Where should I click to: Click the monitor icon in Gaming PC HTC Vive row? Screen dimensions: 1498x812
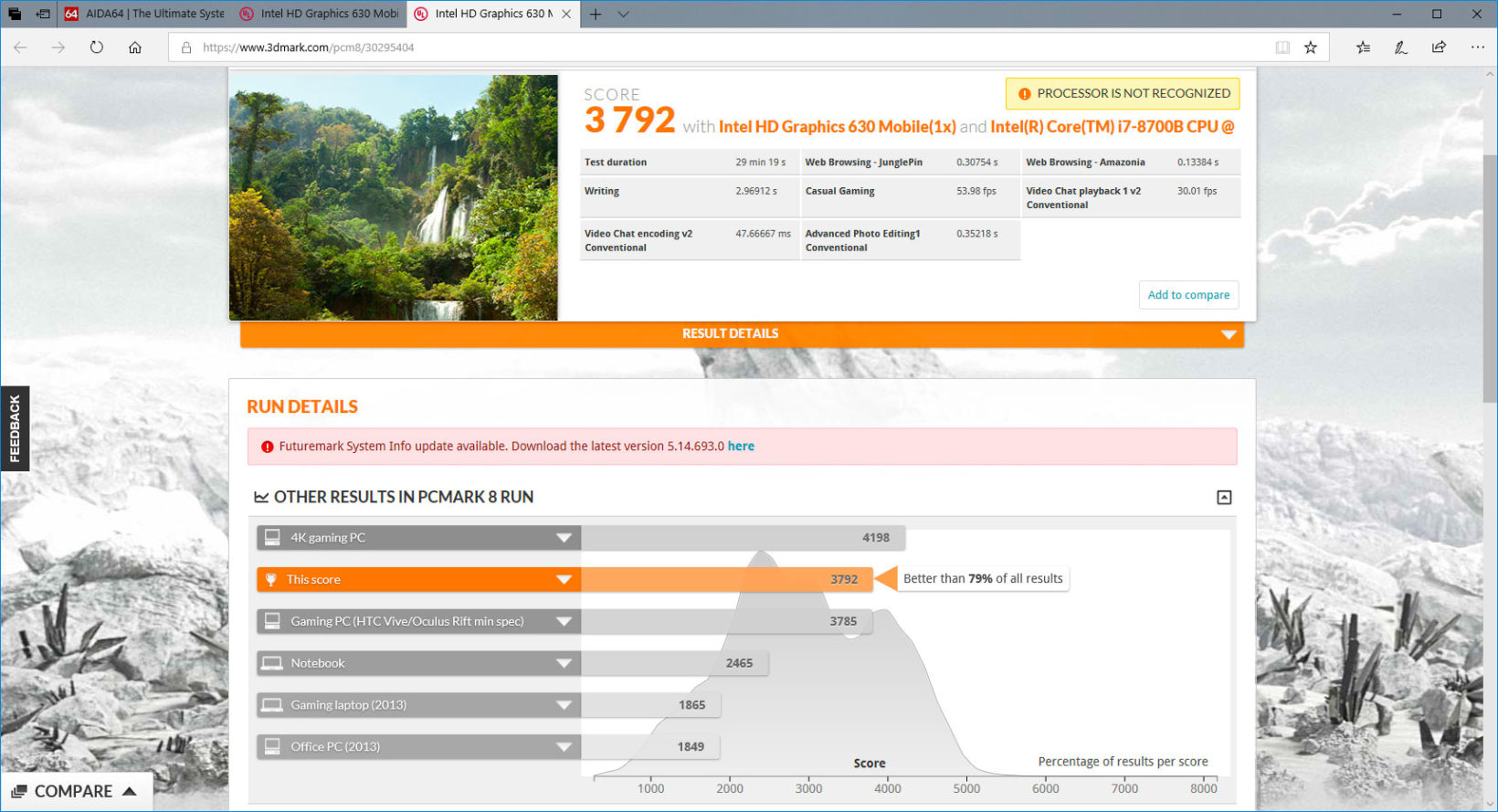point(272,621)
